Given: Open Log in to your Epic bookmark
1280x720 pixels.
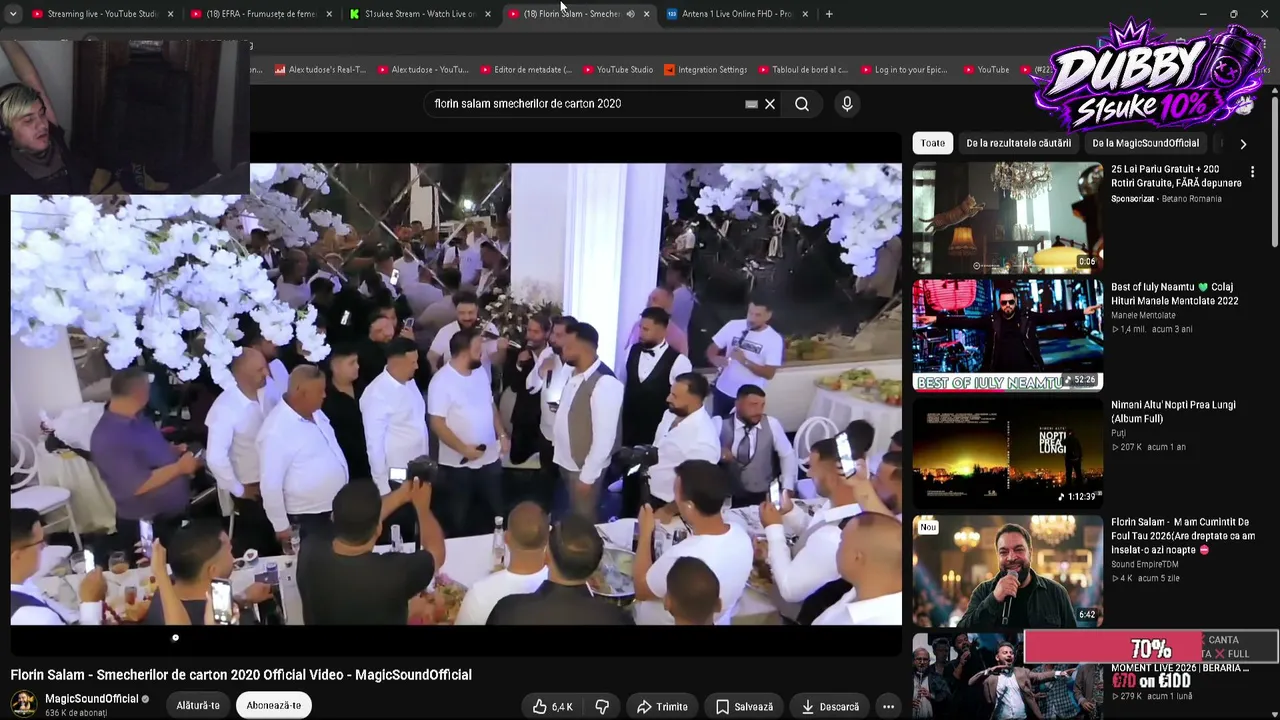Looking at the screenshot, I should pos(903,70).
